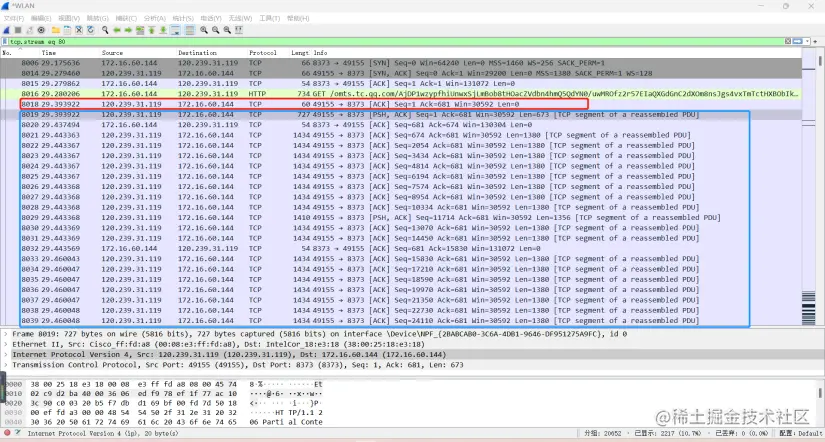The width and height of the screenshot is (825, 442).
Task: Zoom in the packet list text
Action: point(204,30)
